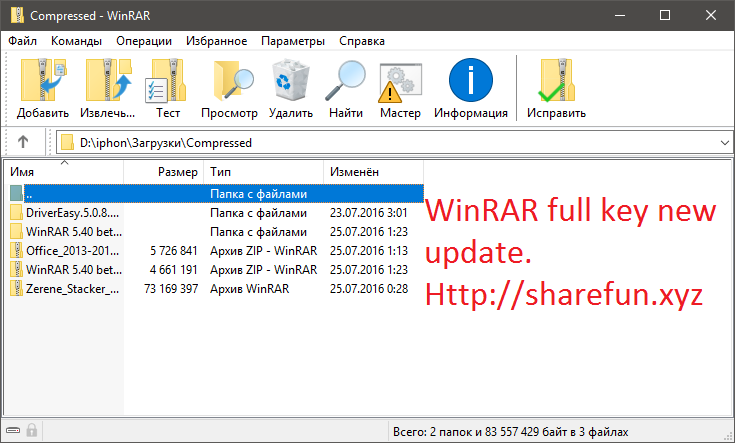
Task: Open the Файл menu
Action: pyautogui.click(x=22, y=41)
